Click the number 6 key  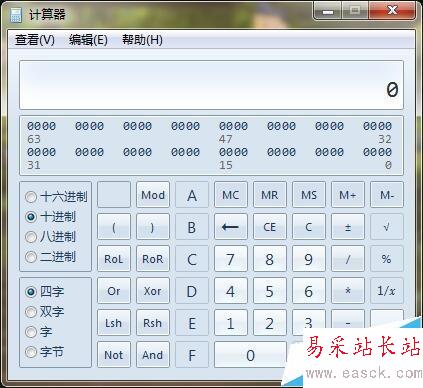(309, 291)
